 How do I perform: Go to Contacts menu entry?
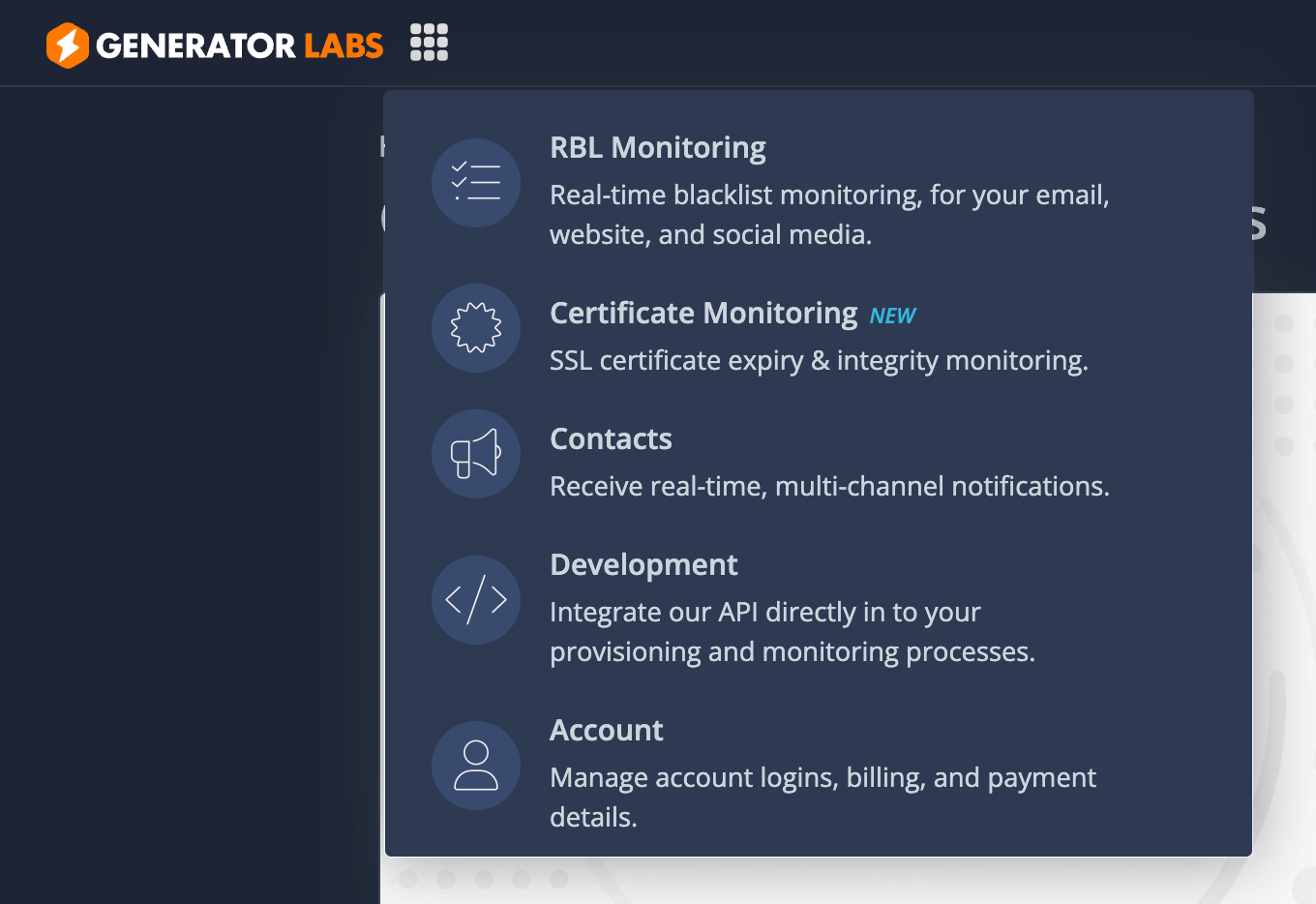click(x=611, y=439)
